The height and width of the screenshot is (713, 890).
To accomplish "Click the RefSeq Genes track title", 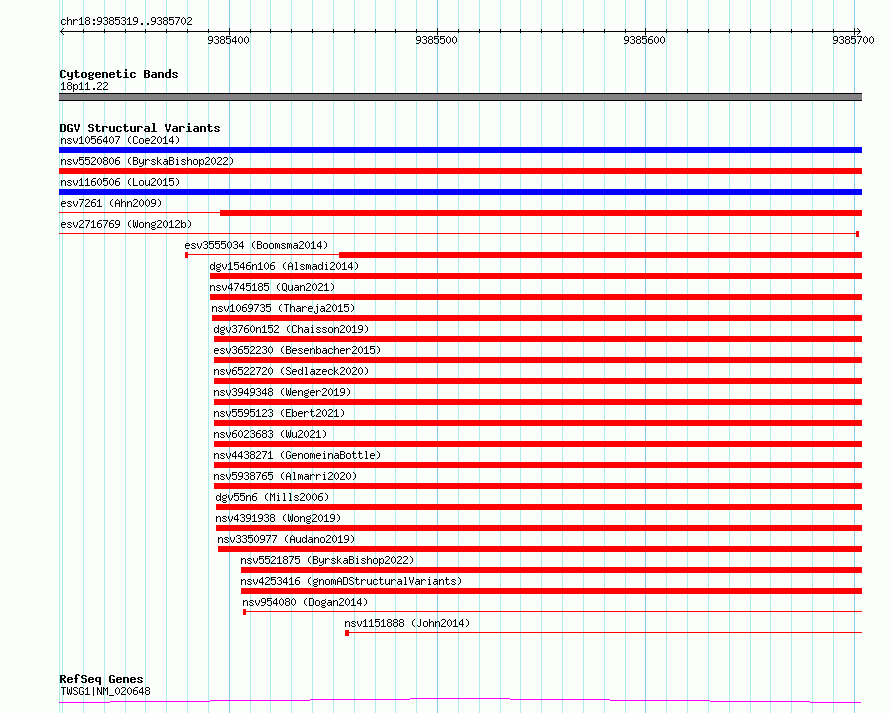I will point(101,679).
